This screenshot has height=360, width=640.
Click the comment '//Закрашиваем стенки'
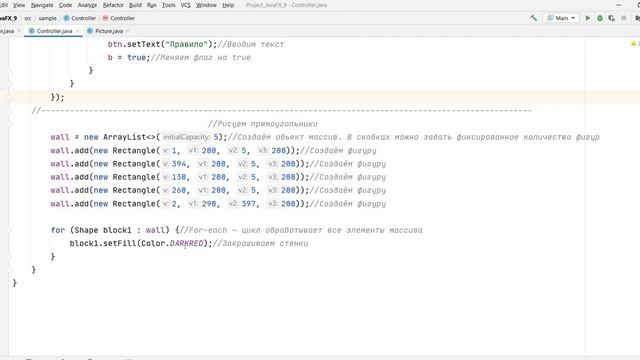(x=261, y=243)
